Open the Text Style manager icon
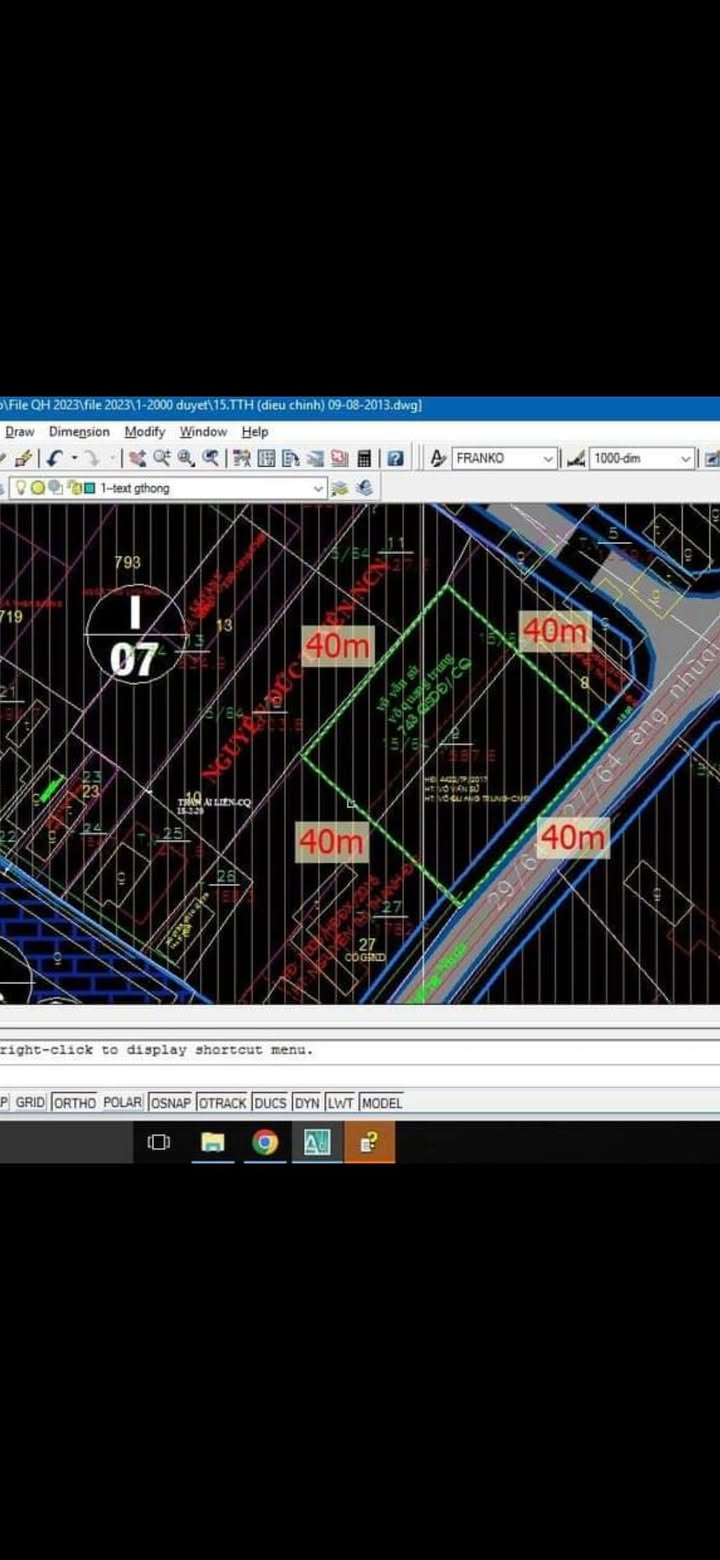 tap(438, 458)
